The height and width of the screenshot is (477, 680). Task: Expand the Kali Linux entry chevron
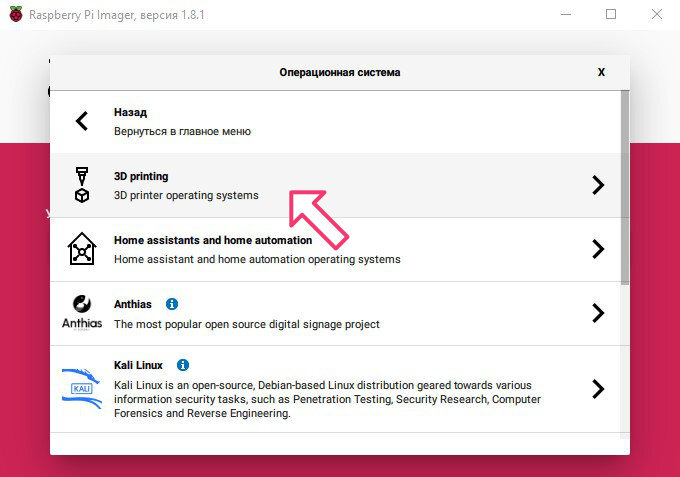tap(598, 389)
